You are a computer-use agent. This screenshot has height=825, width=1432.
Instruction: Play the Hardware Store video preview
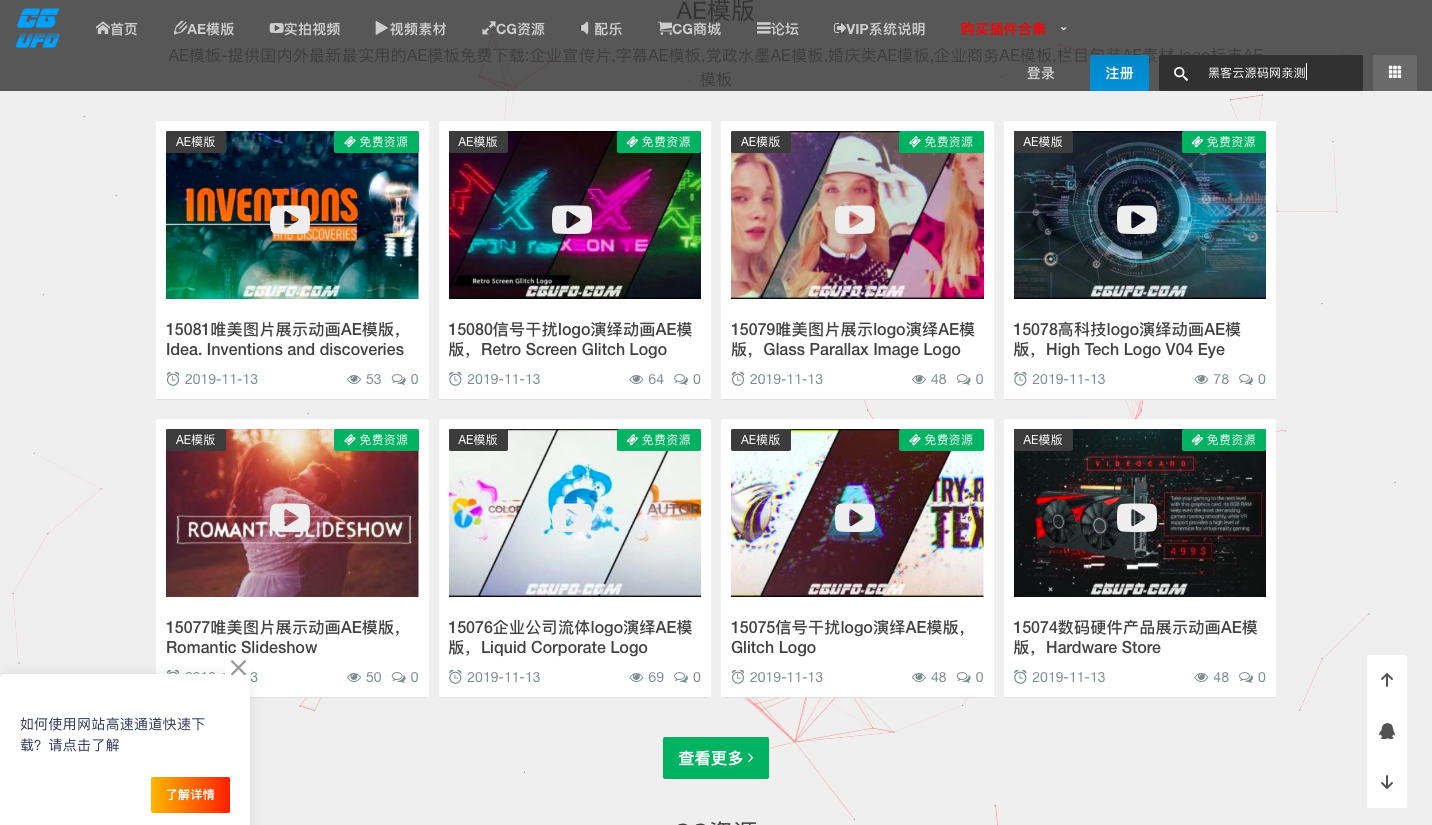coord(1137,517)
